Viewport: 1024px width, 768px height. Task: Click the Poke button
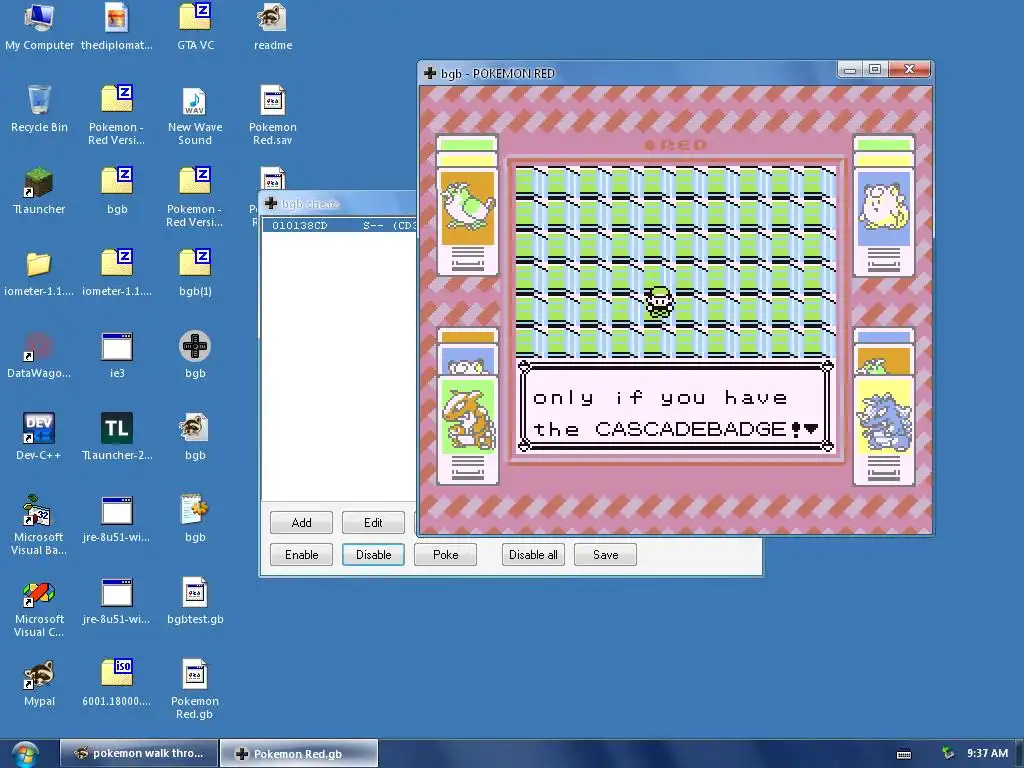[445, 554]
